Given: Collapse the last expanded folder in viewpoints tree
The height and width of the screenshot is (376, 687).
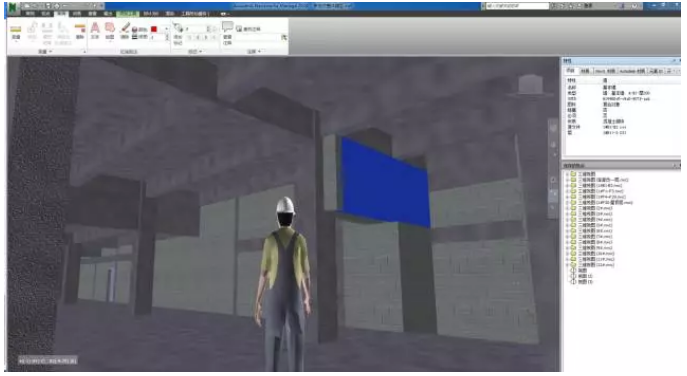Looking at the screenshot, I should 567,265.
